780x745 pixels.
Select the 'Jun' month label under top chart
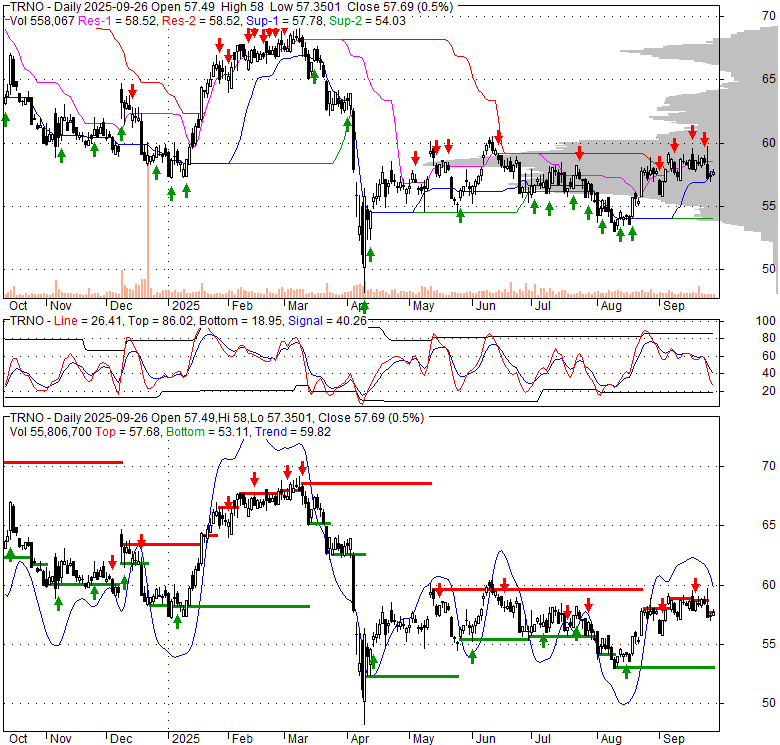(486, 306)
